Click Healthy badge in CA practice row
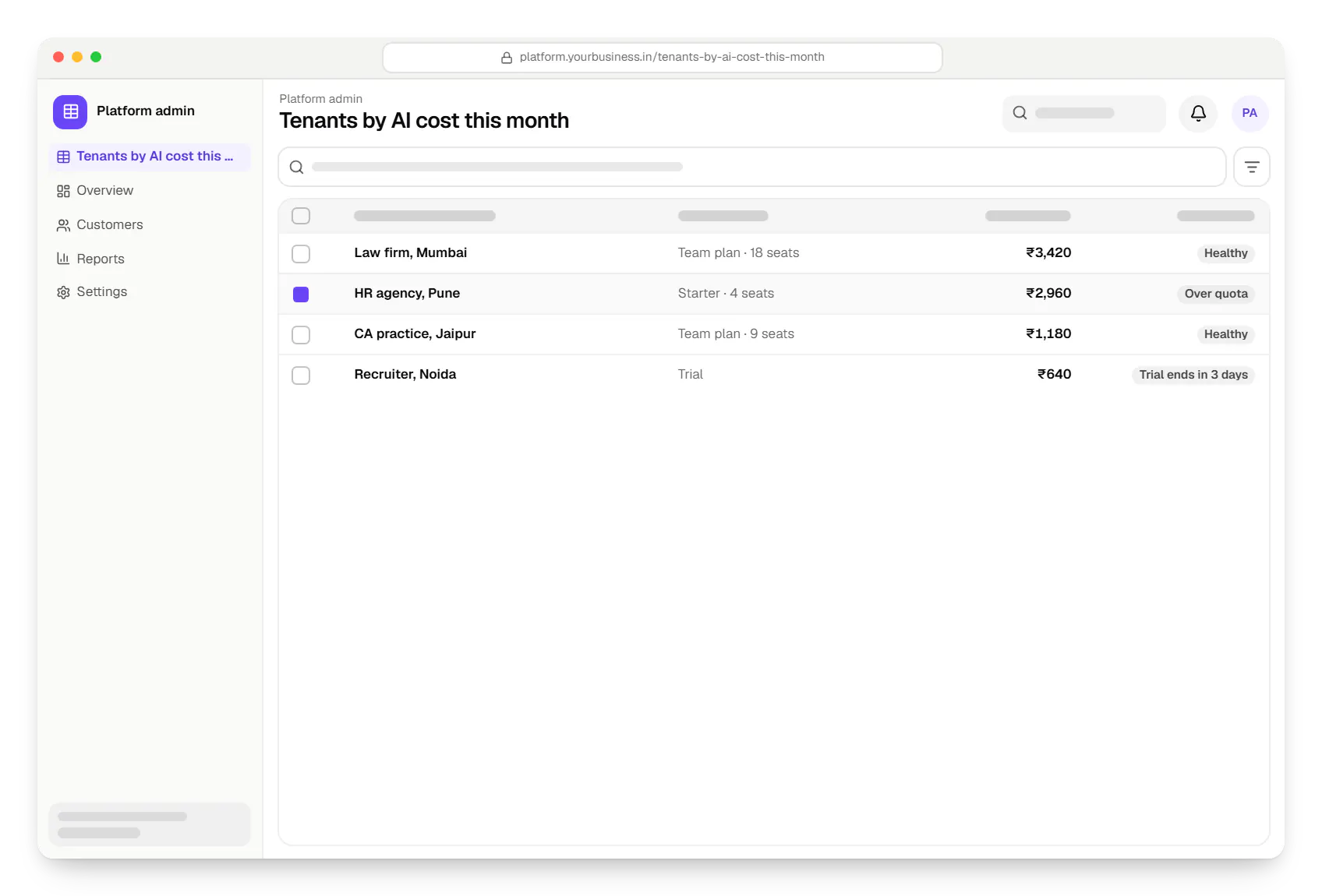 click(x=1225, y=334)
